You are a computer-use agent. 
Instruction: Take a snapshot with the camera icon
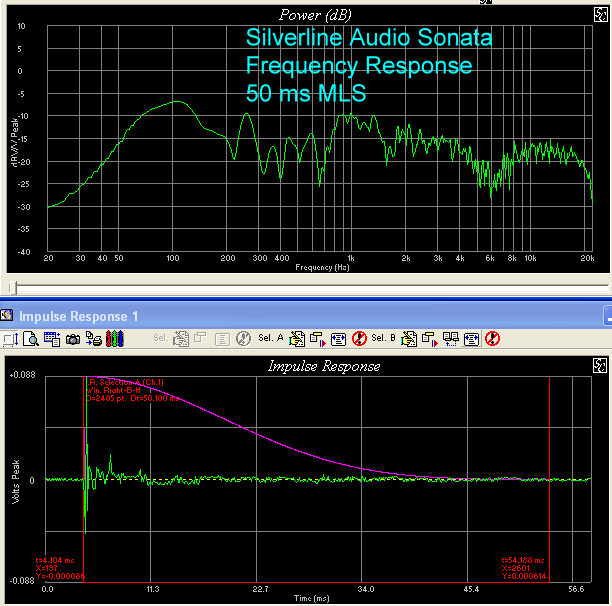[72, 339]
